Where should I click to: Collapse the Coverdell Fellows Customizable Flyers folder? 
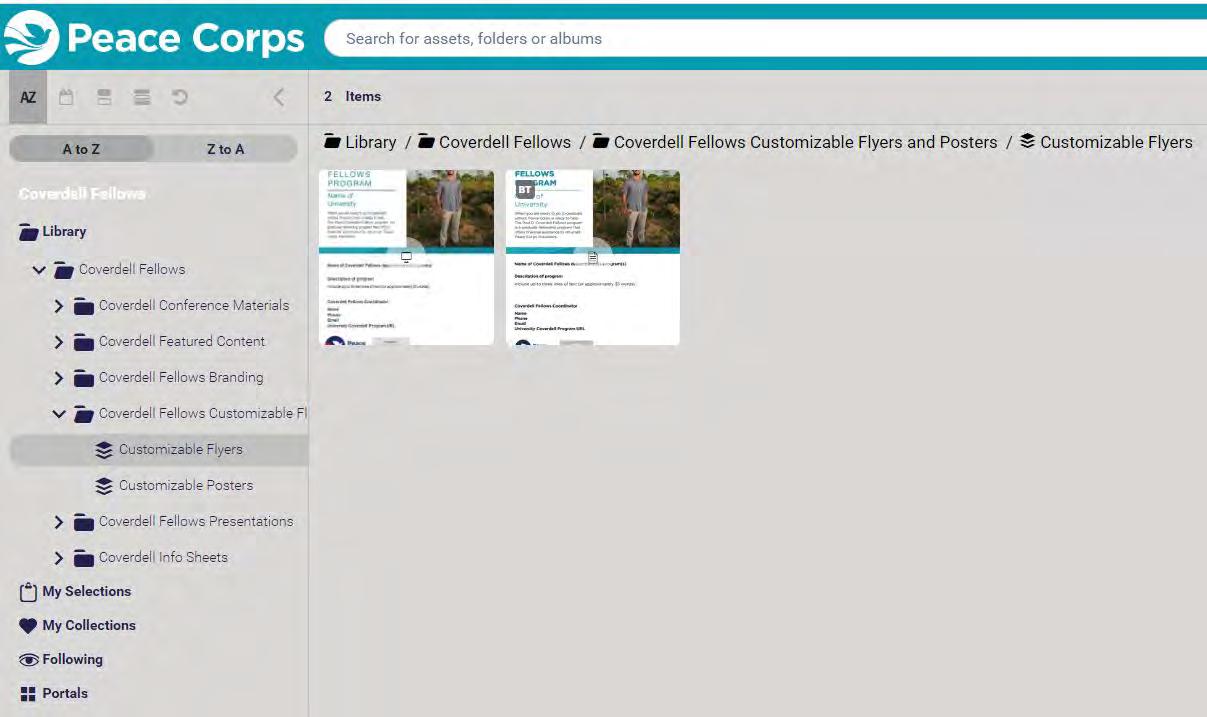[x=59, y=414]
